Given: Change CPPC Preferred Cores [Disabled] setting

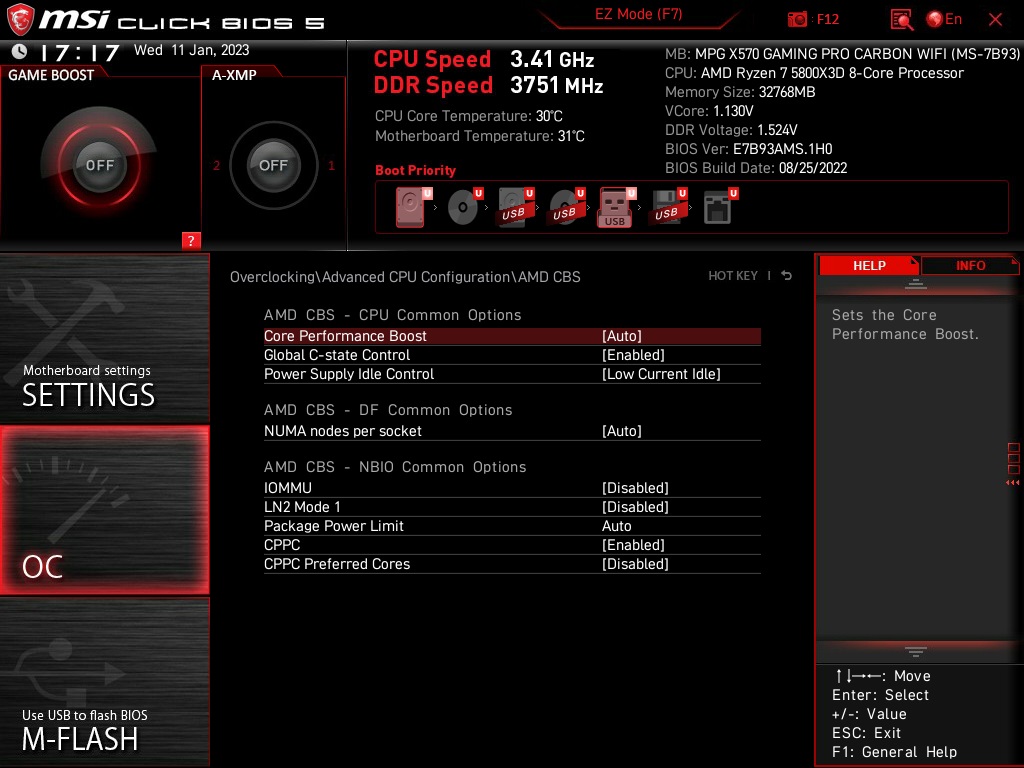Looking at the screenshot, I should [635, 564].
